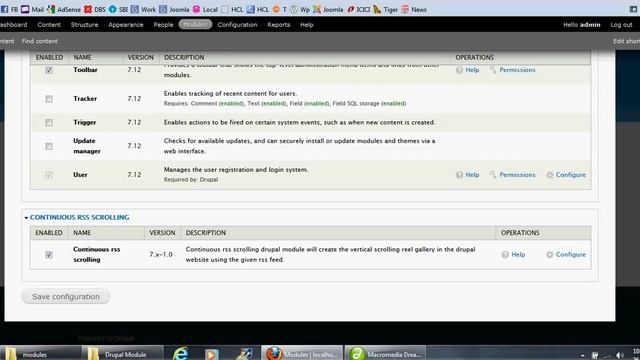Open the Permissions link for Toolbar module
This screenshot has height=360, width=640.
[517, 70]
